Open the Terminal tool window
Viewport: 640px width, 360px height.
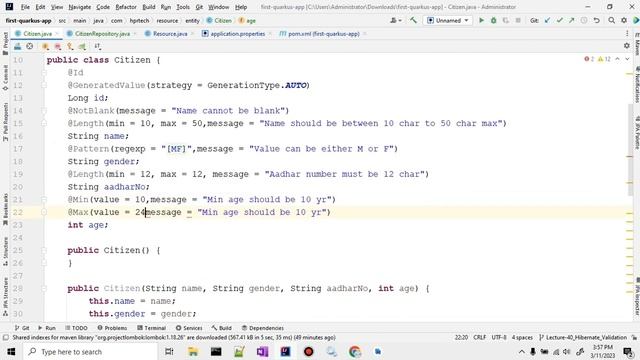[151, 328]
